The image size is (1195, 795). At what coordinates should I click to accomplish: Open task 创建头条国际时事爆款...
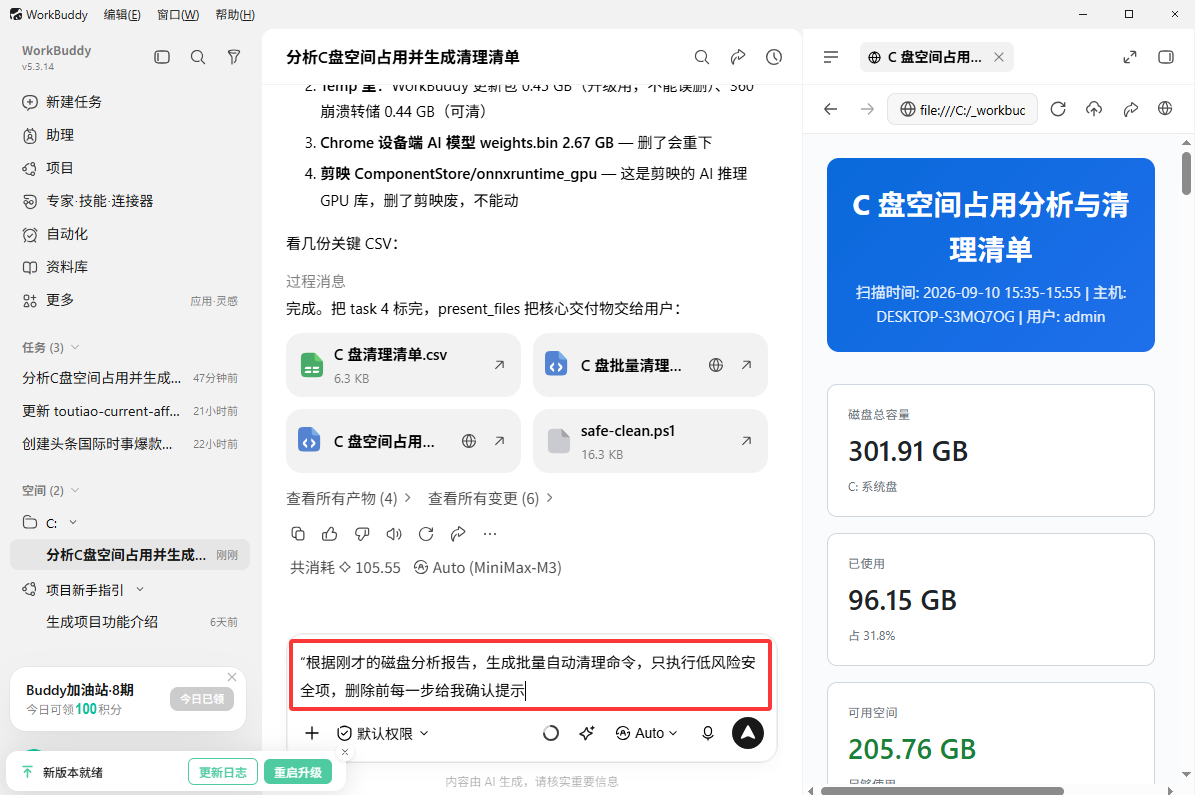130,444
